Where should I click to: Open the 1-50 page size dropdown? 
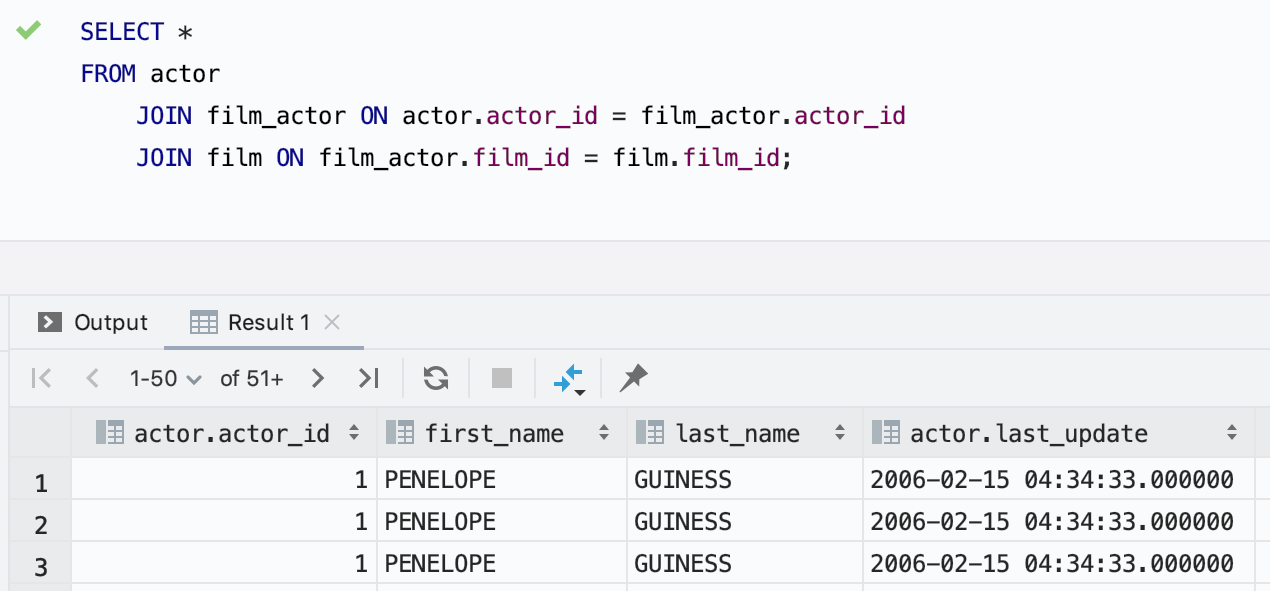(x=165, y=378)
